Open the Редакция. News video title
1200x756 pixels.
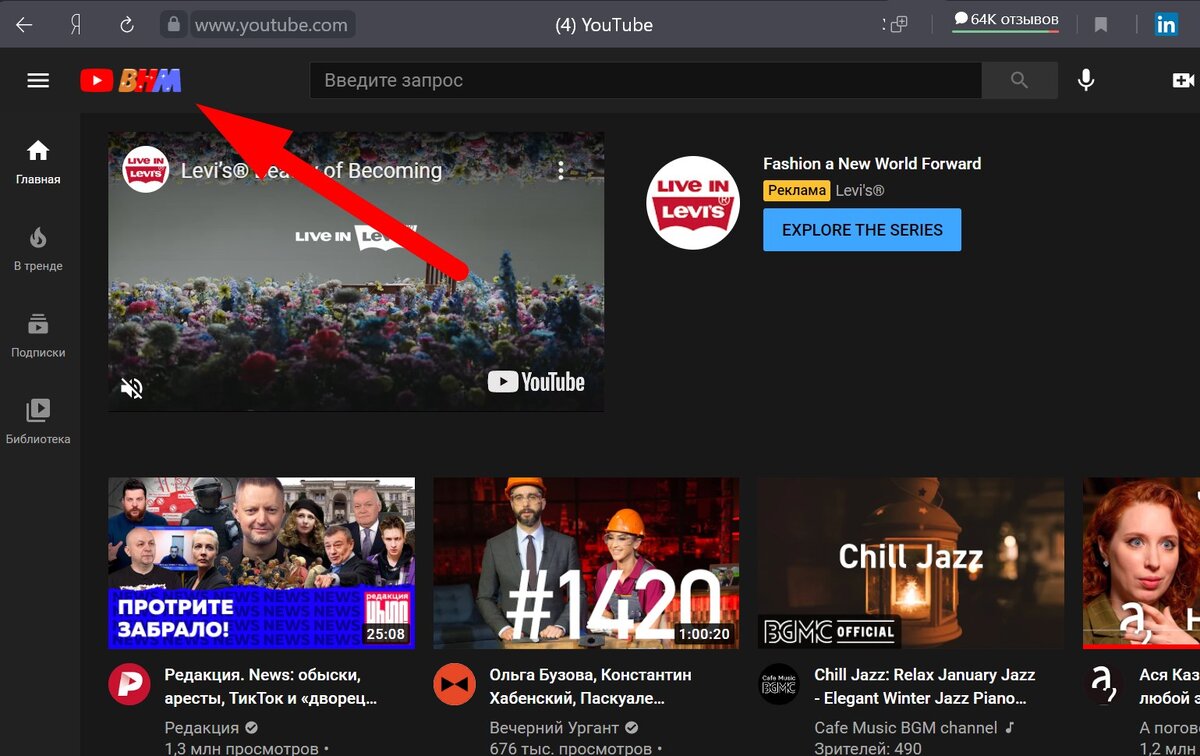tap(270, 686)
